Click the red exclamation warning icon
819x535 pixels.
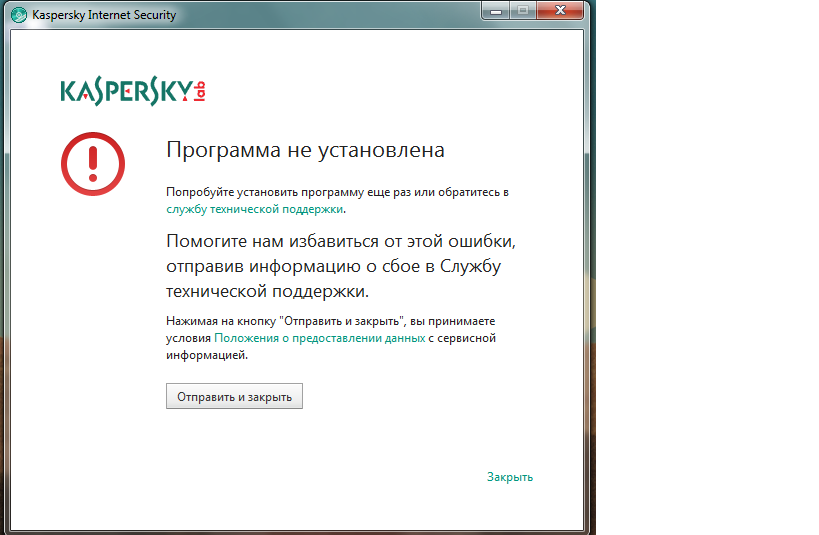[93, 164]
